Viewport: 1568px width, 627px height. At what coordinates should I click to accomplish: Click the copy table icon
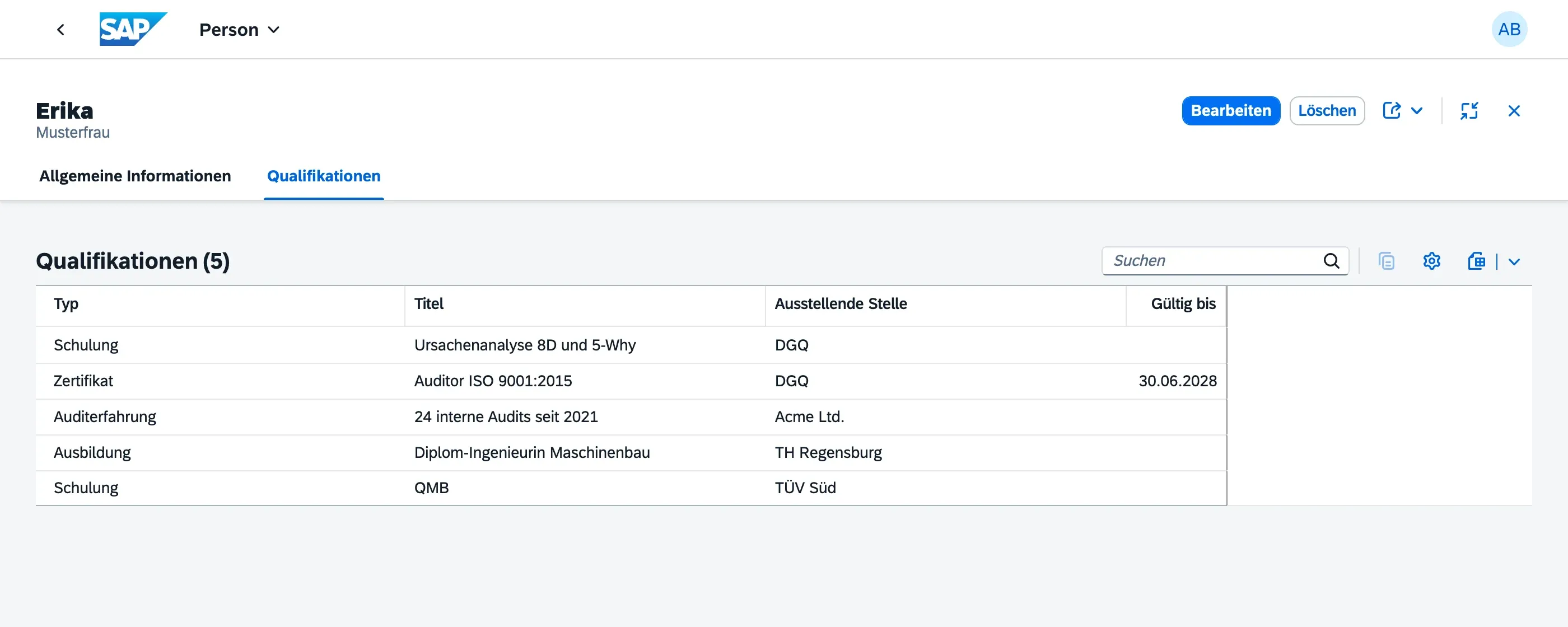coord(1387,260)
